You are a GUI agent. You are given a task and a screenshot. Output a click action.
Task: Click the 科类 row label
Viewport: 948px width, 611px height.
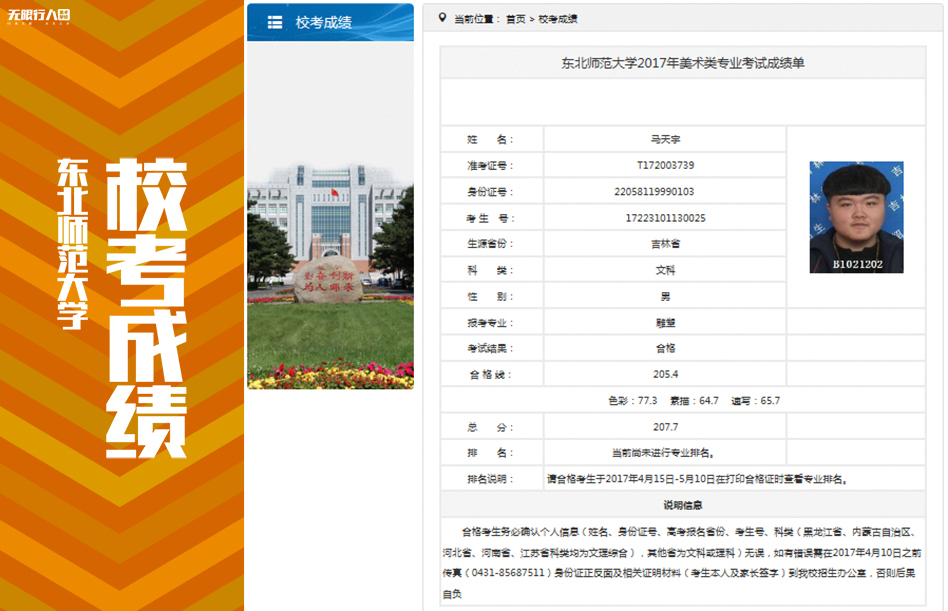click(490, 271)
